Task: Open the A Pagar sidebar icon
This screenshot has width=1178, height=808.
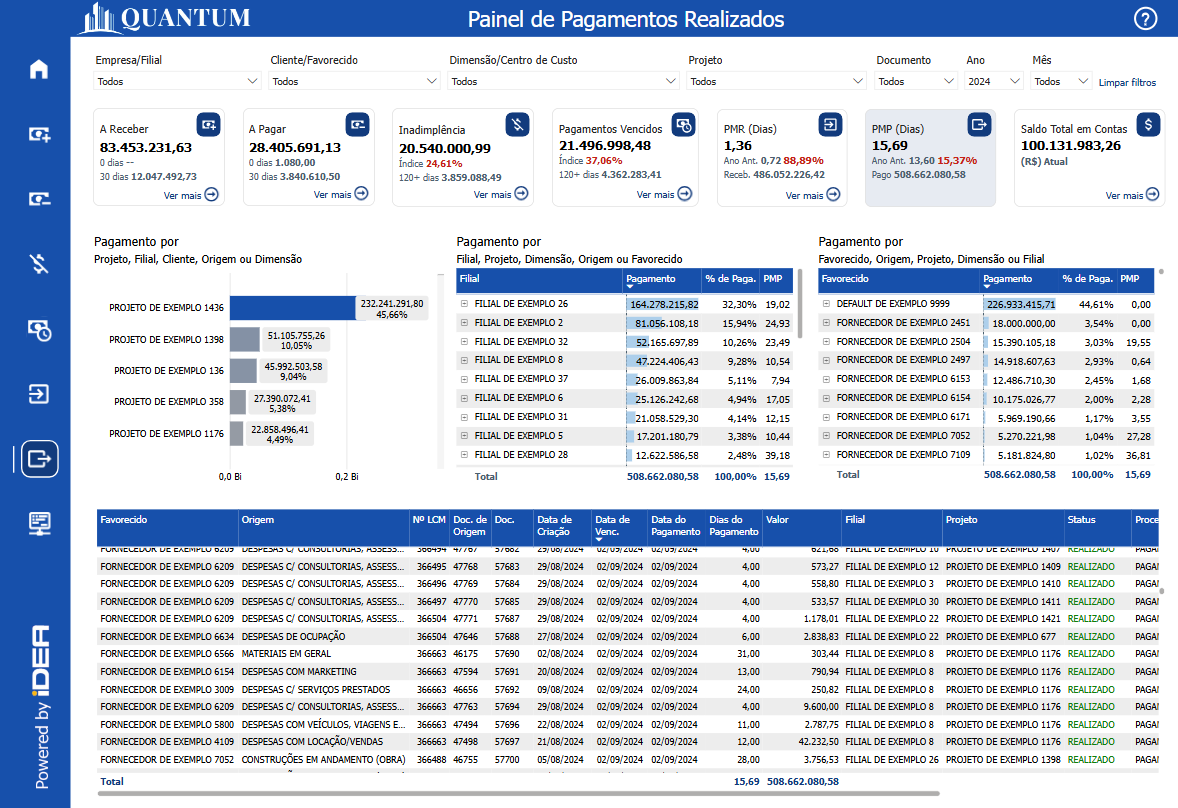Action: click(38, 198)
